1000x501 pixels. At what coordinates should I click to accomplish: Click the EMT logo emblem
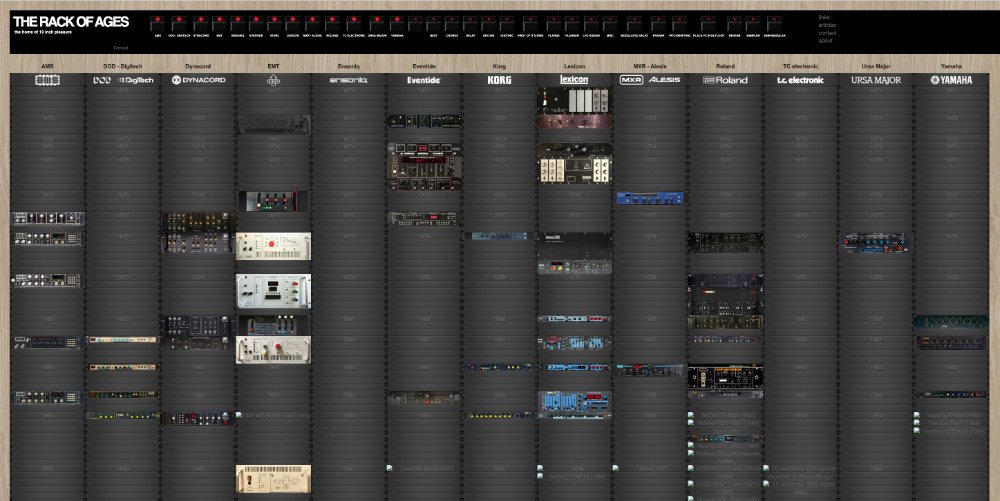tap(273, 80)
